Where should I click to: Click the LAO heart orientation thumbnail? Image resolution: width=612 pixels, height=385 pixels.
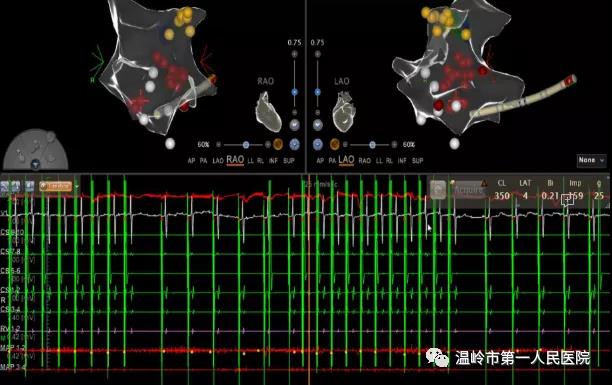(344, 111)
